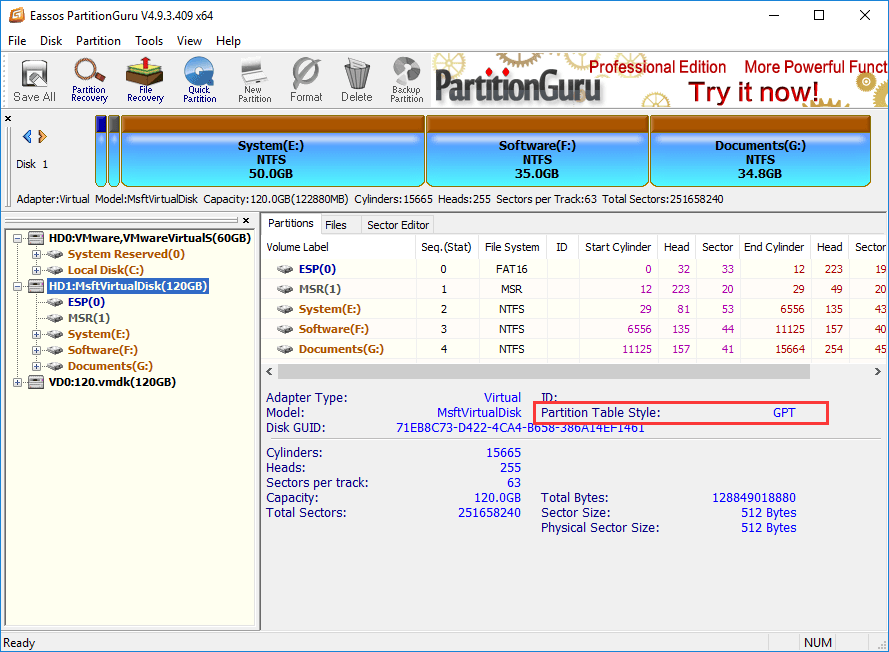Image resolution: width=889 pixels, height=652 pixels.
Task: Expand Local Disk(C:) tree node
Action: click(36, 270)
